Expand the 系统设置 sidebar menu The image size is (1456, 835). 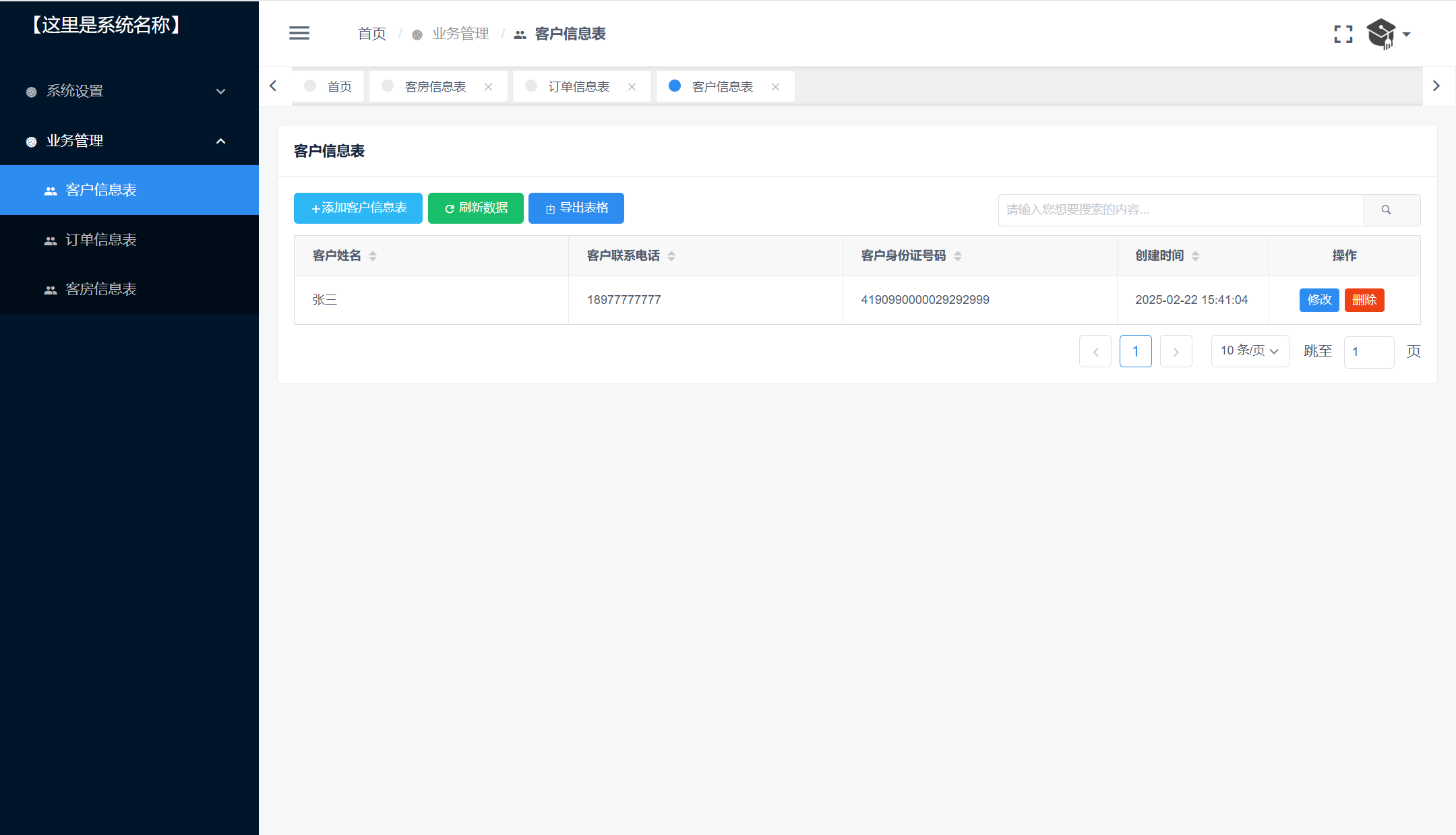[128, 91]
